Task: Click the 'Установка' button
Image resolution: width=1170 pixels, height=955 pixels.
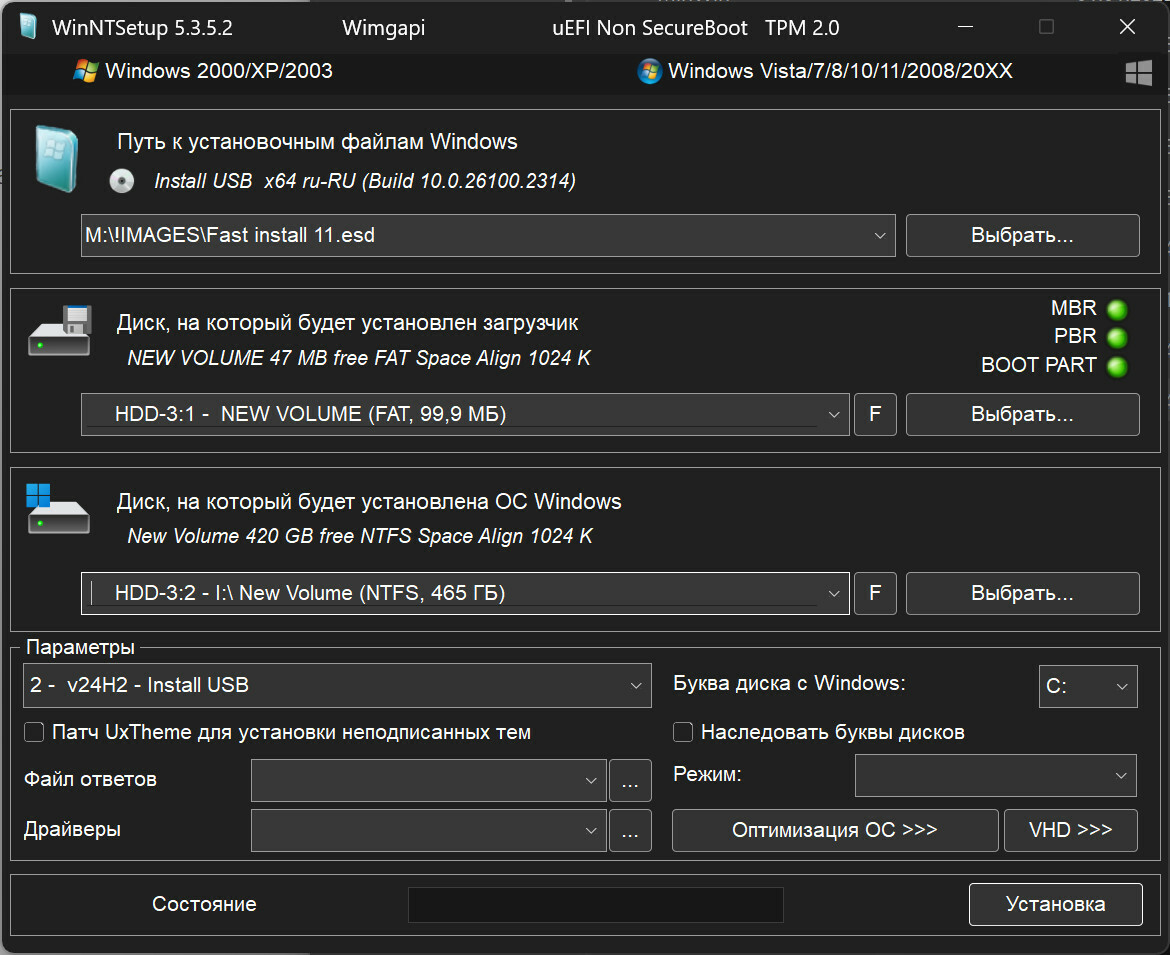Action: (1056, 904)
